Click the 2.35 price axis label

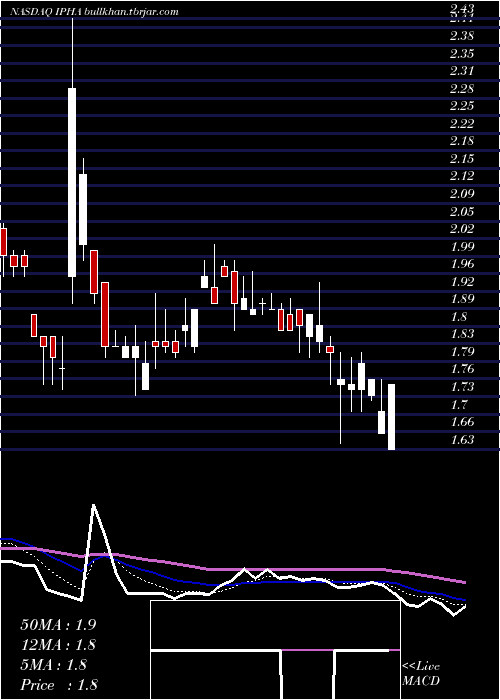click(461, 54)
